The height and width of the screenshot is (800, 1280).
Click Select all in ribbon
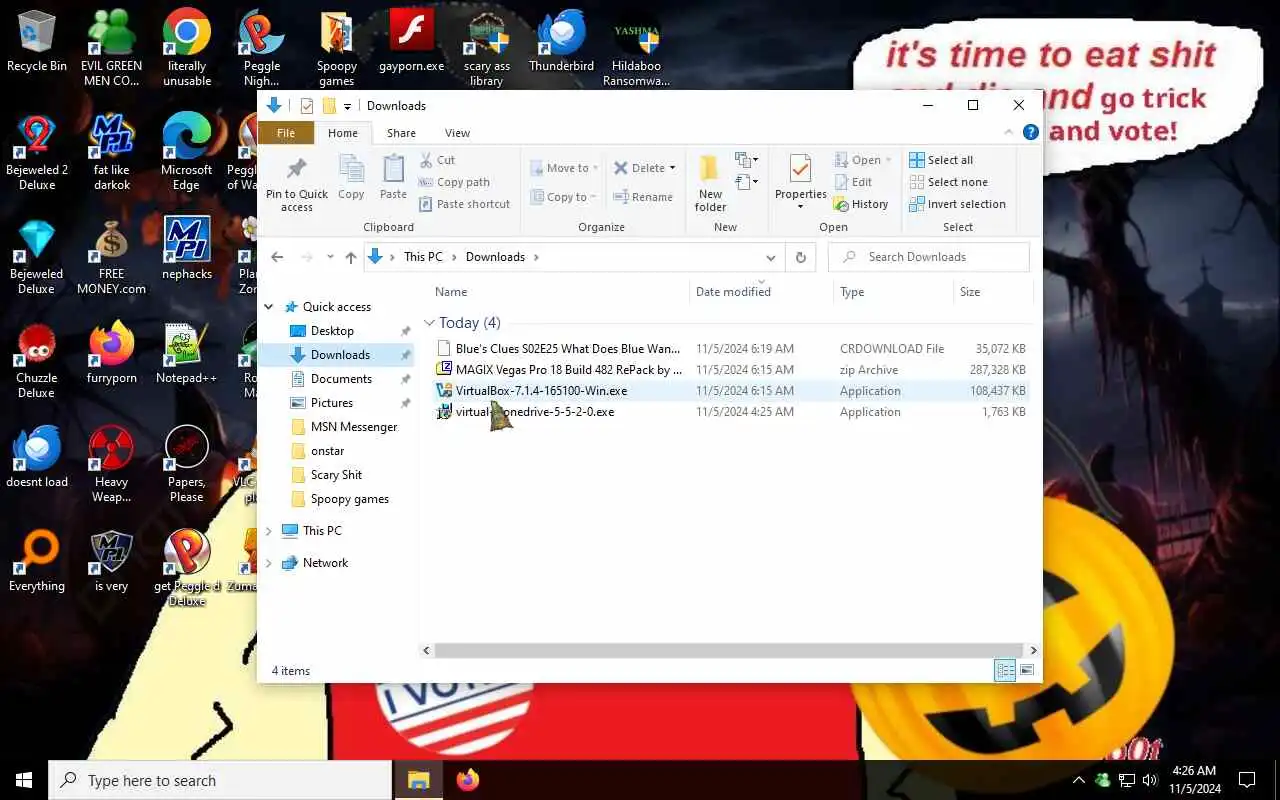point(941,160)
